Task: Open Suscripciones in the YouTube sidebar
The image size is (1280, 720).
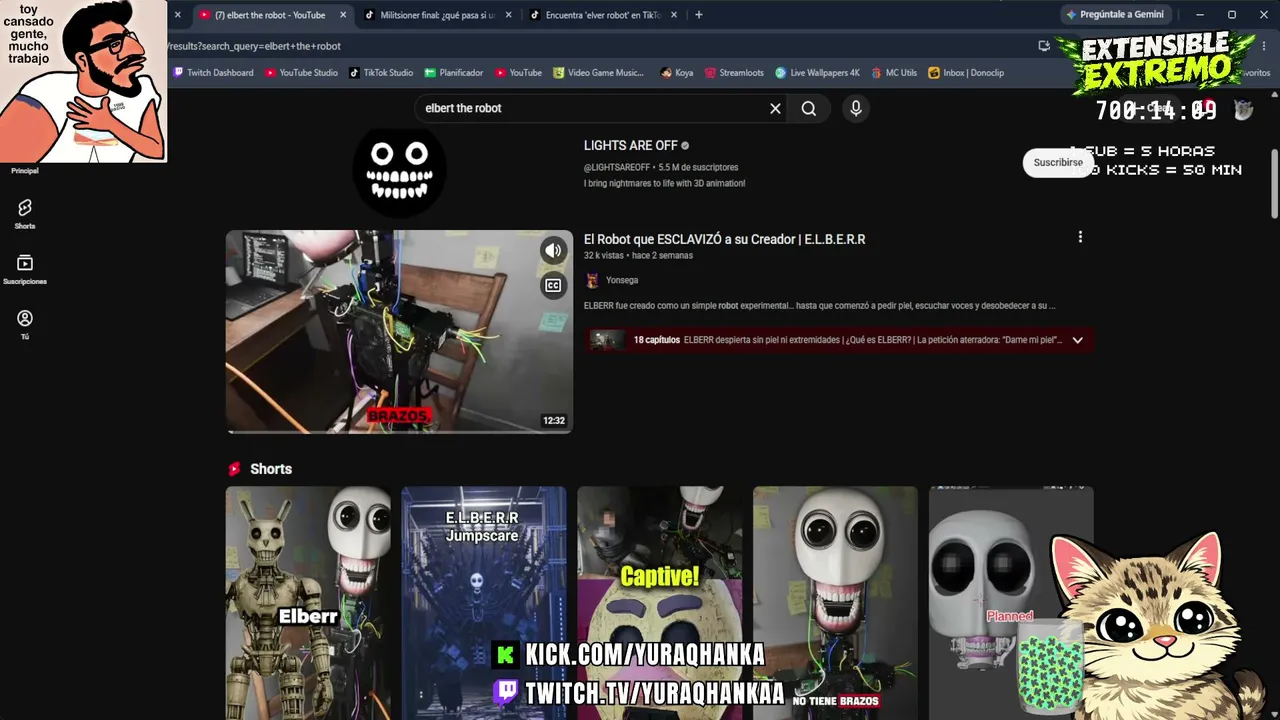Action: coord(25,269)
